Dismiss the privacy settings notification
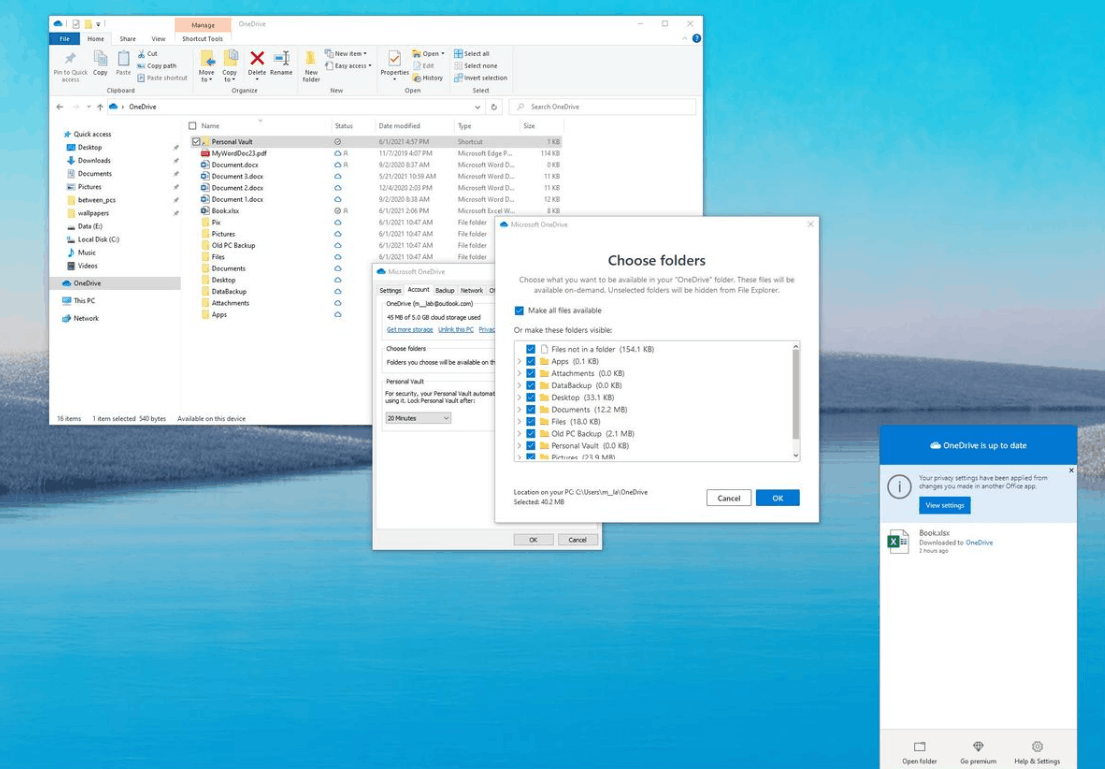This screenshot has height=769, width=1105. pos(1071,470)
